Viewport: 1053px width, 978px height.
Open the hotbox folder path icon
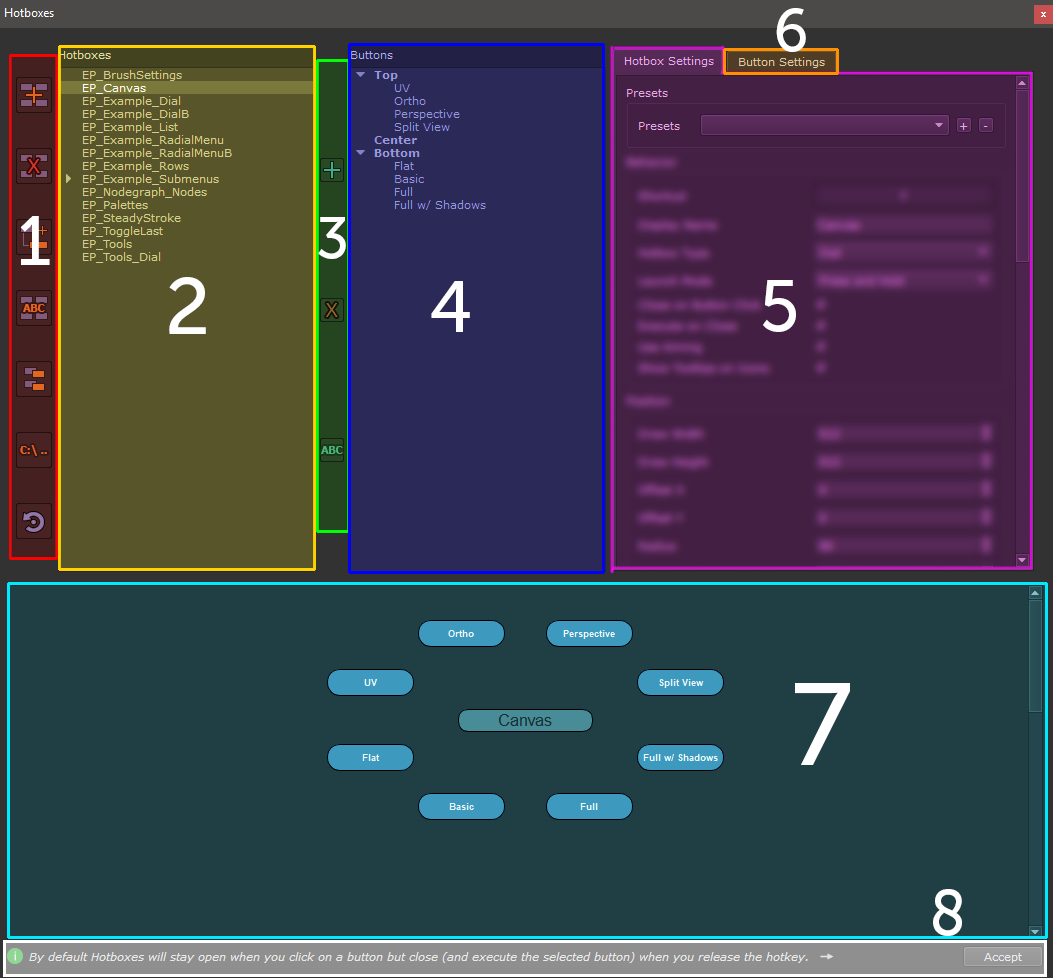pyautogui.click(x=34, y=450)
